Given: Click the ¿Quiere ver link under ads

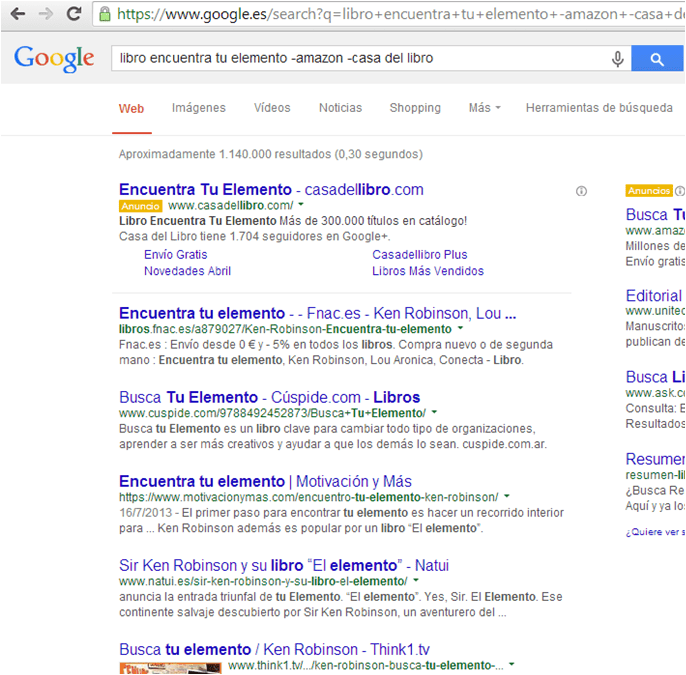Looking at the screenshot, I should 655,532.
